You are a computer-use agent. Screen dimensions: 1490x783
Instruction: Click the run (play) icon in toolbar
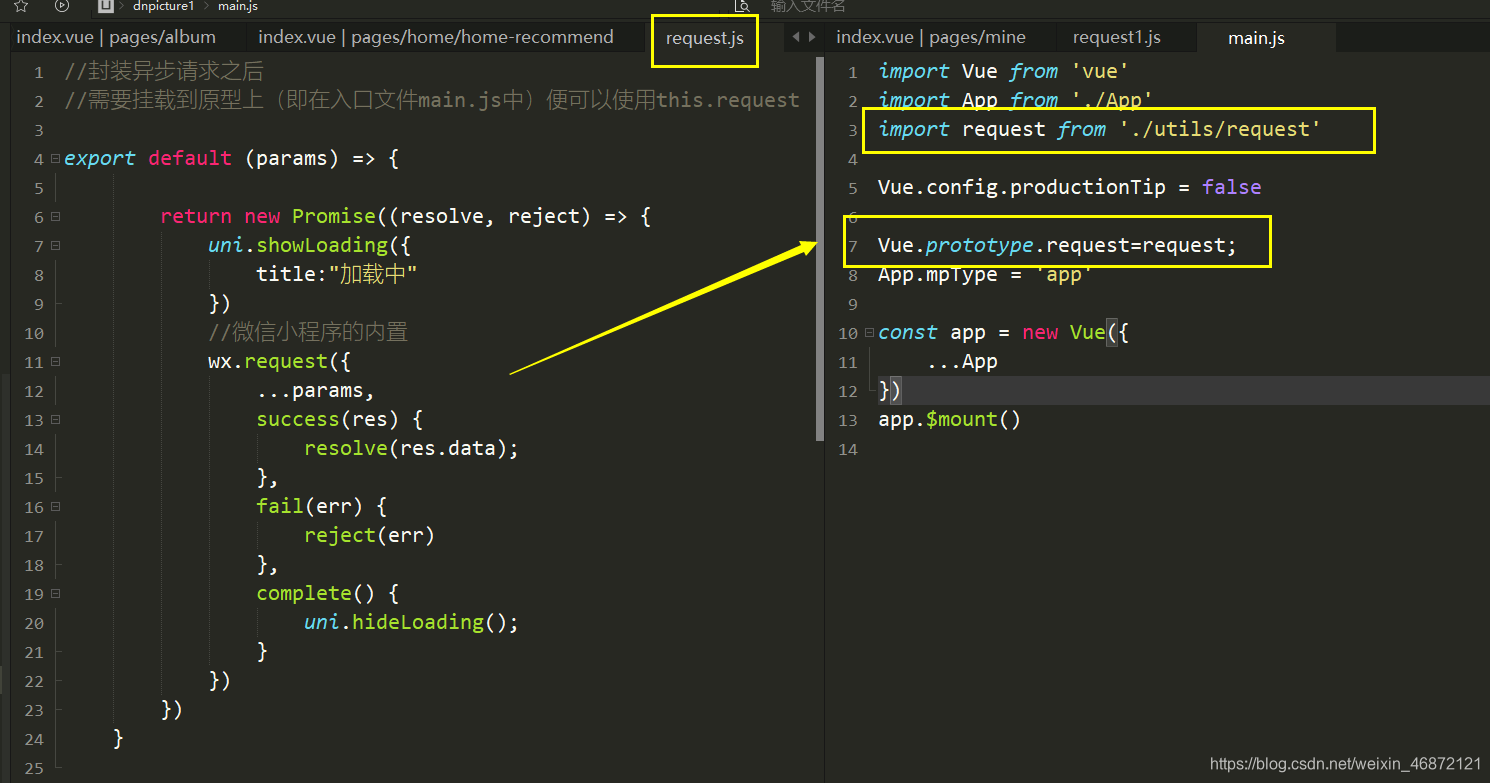tap(62, 6)
